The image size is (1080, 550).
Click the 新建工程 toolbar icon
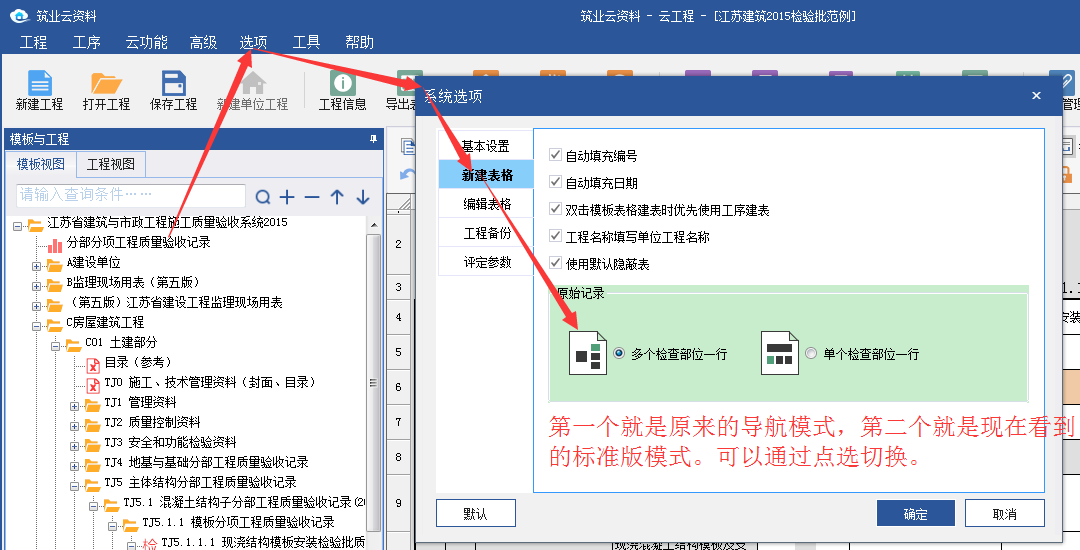tap(39, 85)
